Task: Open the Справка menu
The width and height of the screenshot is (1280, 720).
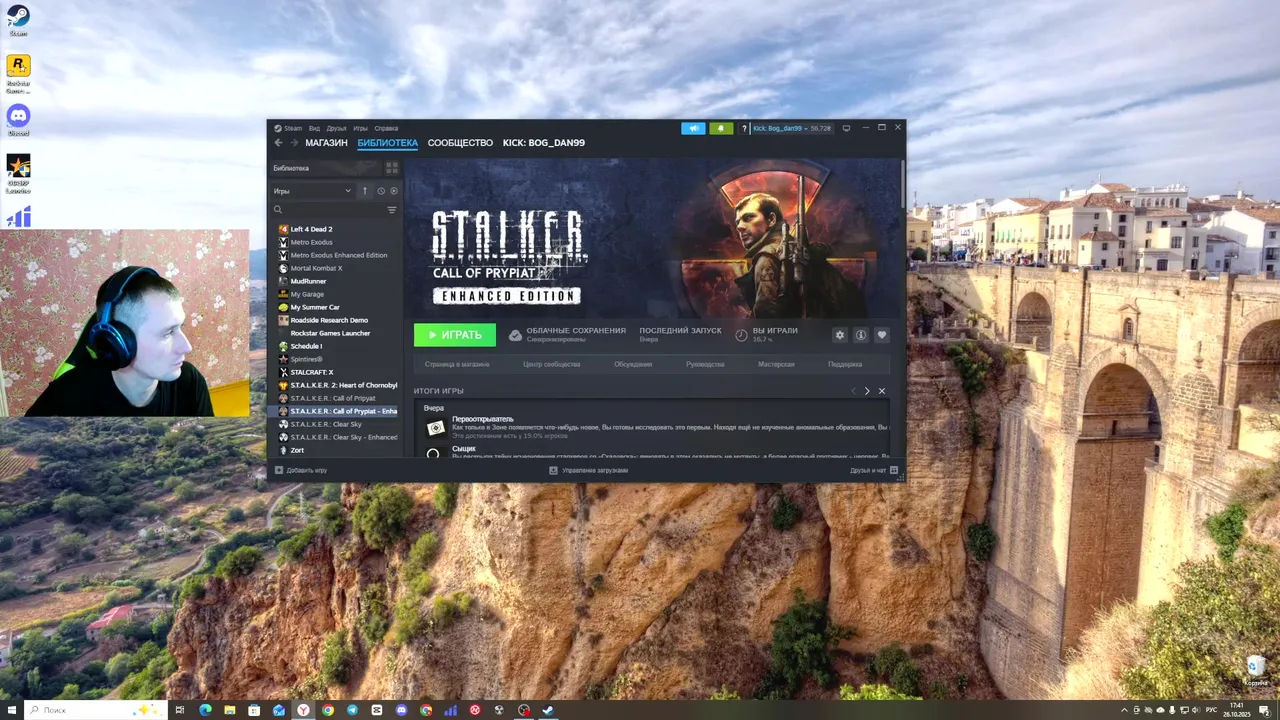Action: coord(386,128)
